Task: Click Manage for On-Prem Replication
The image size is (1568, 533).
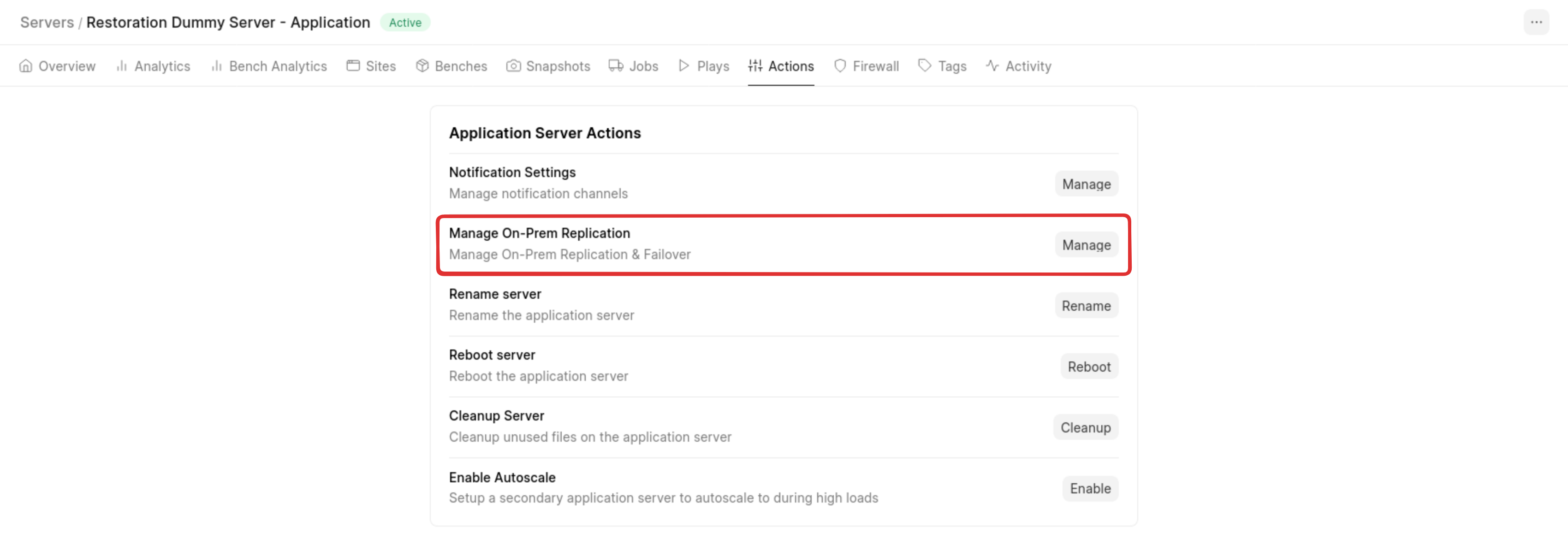Action: 1086,244
